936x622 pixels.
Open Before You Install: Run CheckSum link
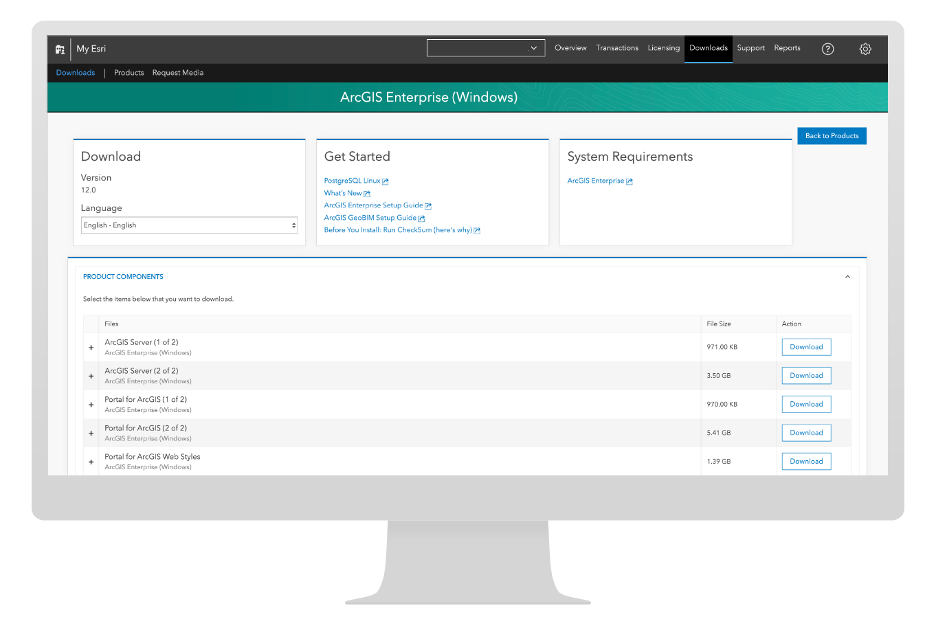click(398, 230)
